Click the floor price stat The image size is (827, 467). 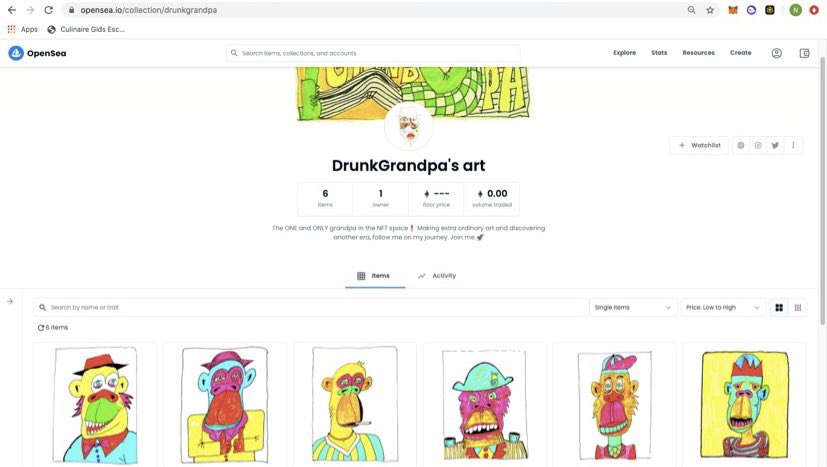coord(436,198)
